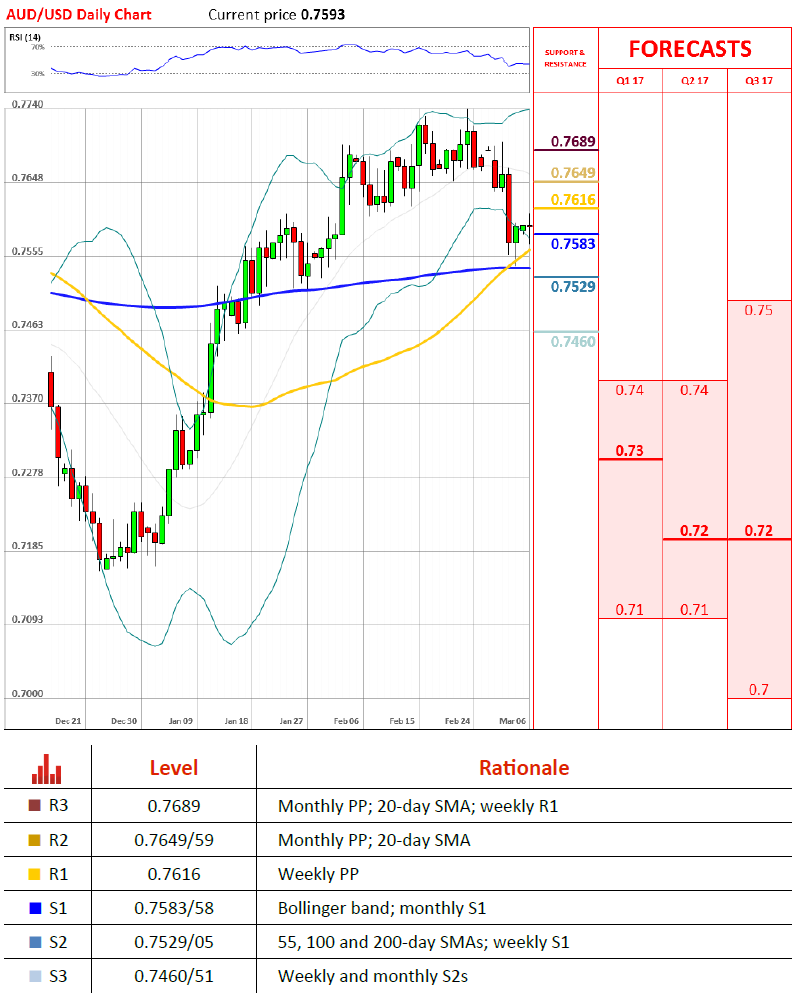801x995 pixels.
Task: Click the 0.7583 support level label
Action: coord(573,244)
